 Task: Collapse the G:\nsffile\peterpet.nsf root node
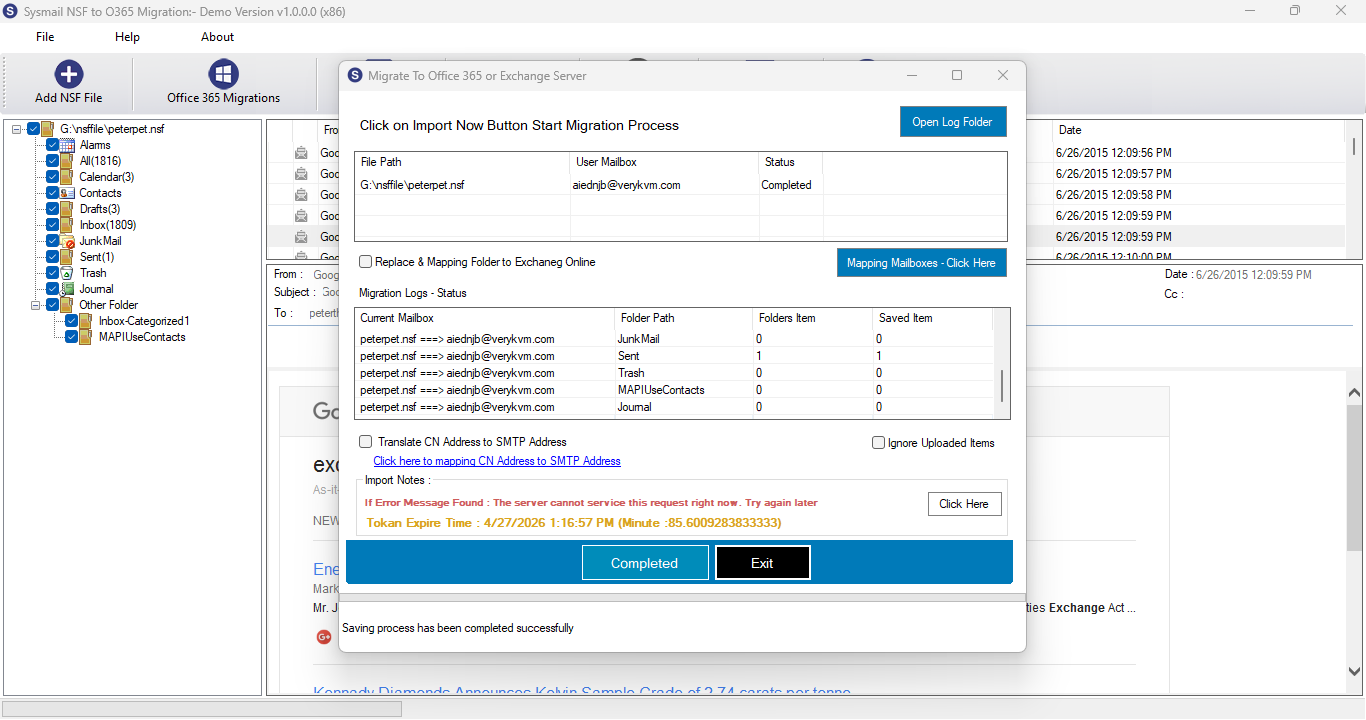17,129
